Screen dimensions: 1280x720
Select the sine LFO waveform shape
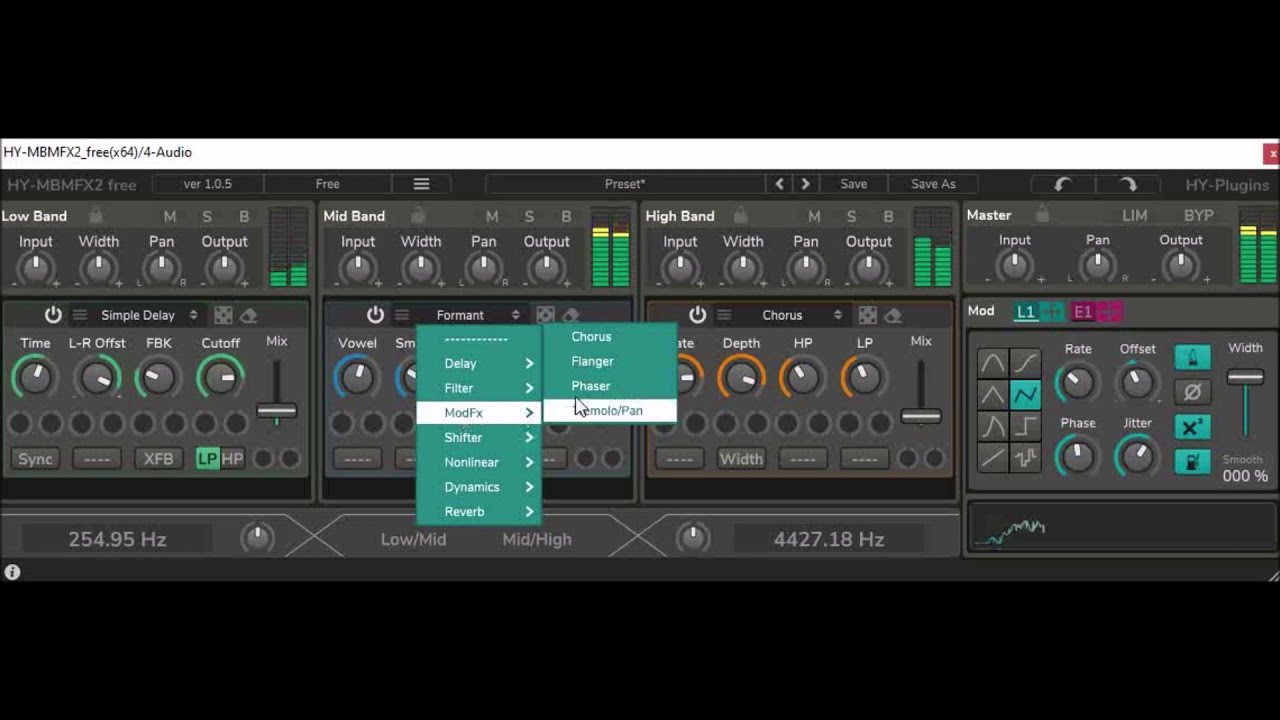[x=992, y=363]
